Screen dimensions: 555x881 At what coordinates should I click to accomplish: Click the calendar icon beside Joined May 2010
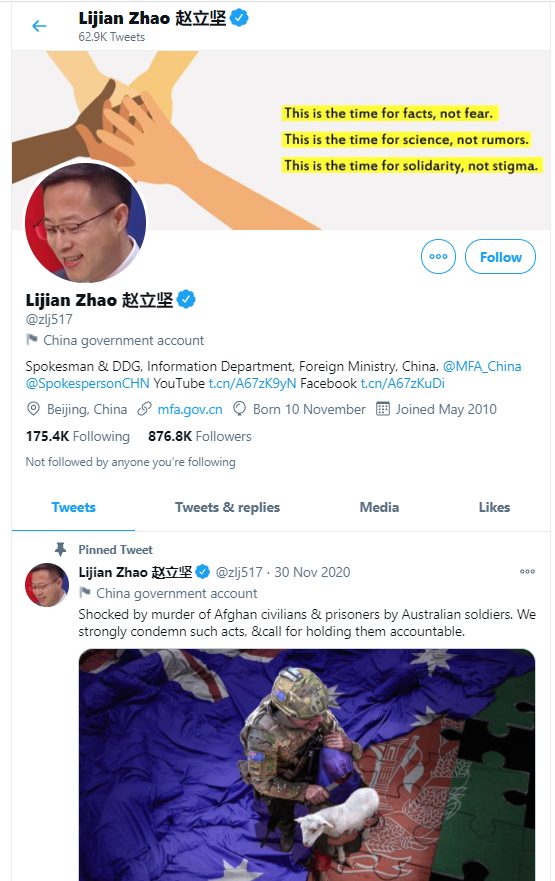tap(383, 409)
